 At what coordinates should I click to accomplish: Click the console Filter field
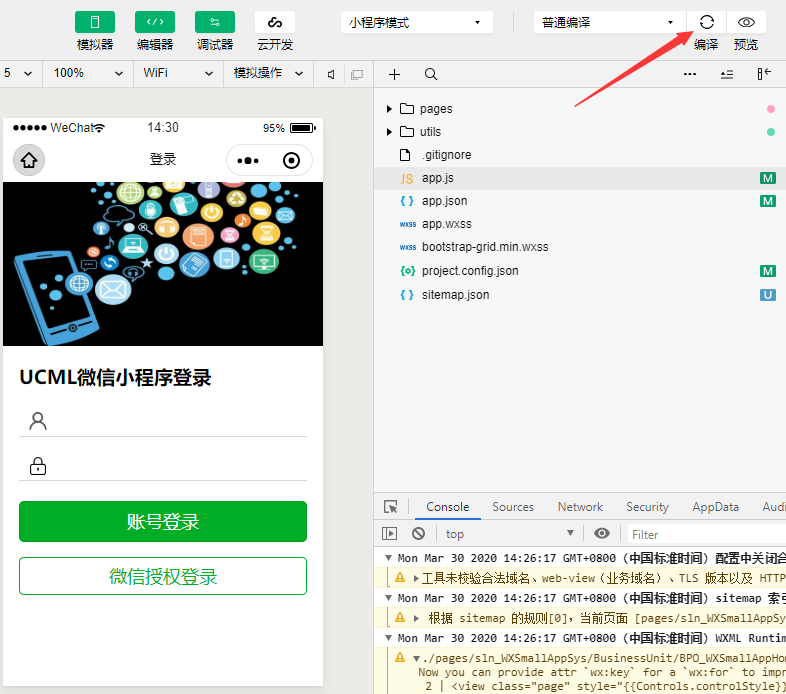tap(707, 535)
